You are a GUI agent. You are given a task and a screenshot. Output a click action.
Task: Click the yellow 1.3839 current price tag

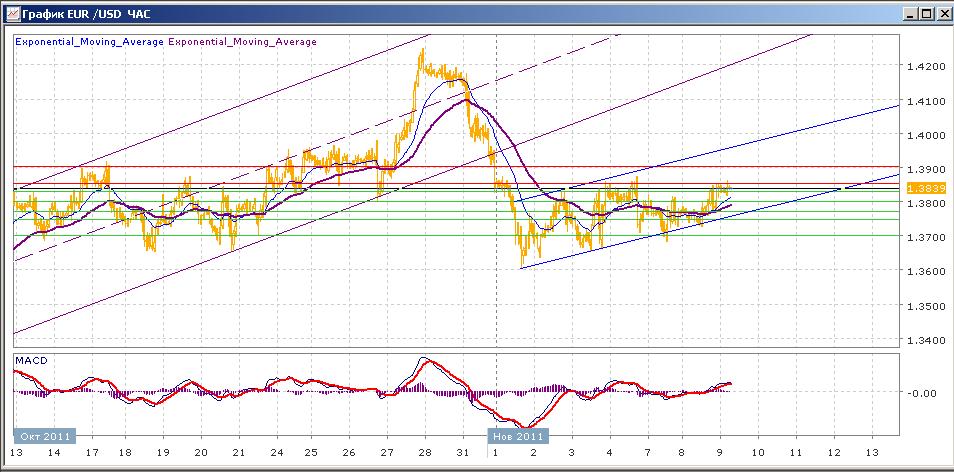pos(920,188)
